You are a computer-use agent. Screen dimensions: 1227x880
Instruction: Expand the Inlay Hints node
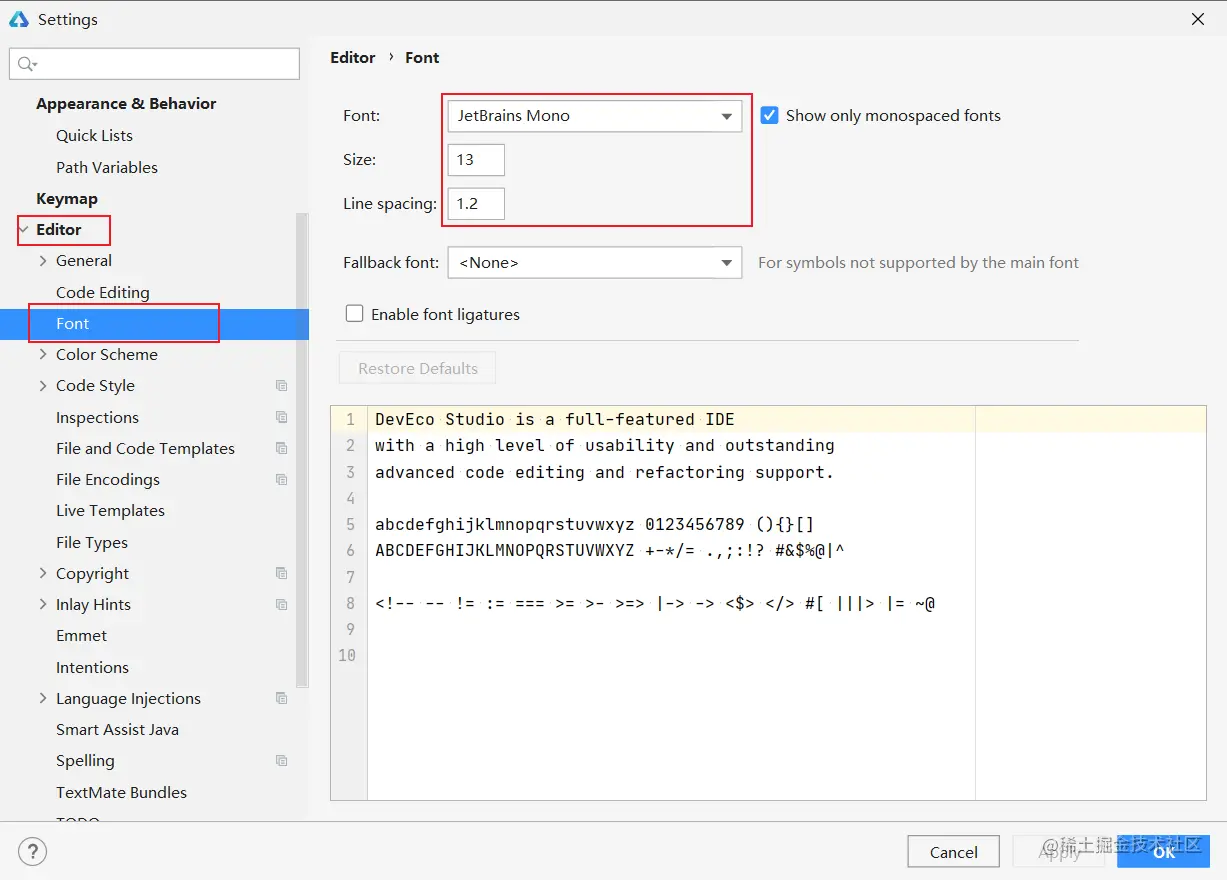pyautogui.click(x=43, y=604)
